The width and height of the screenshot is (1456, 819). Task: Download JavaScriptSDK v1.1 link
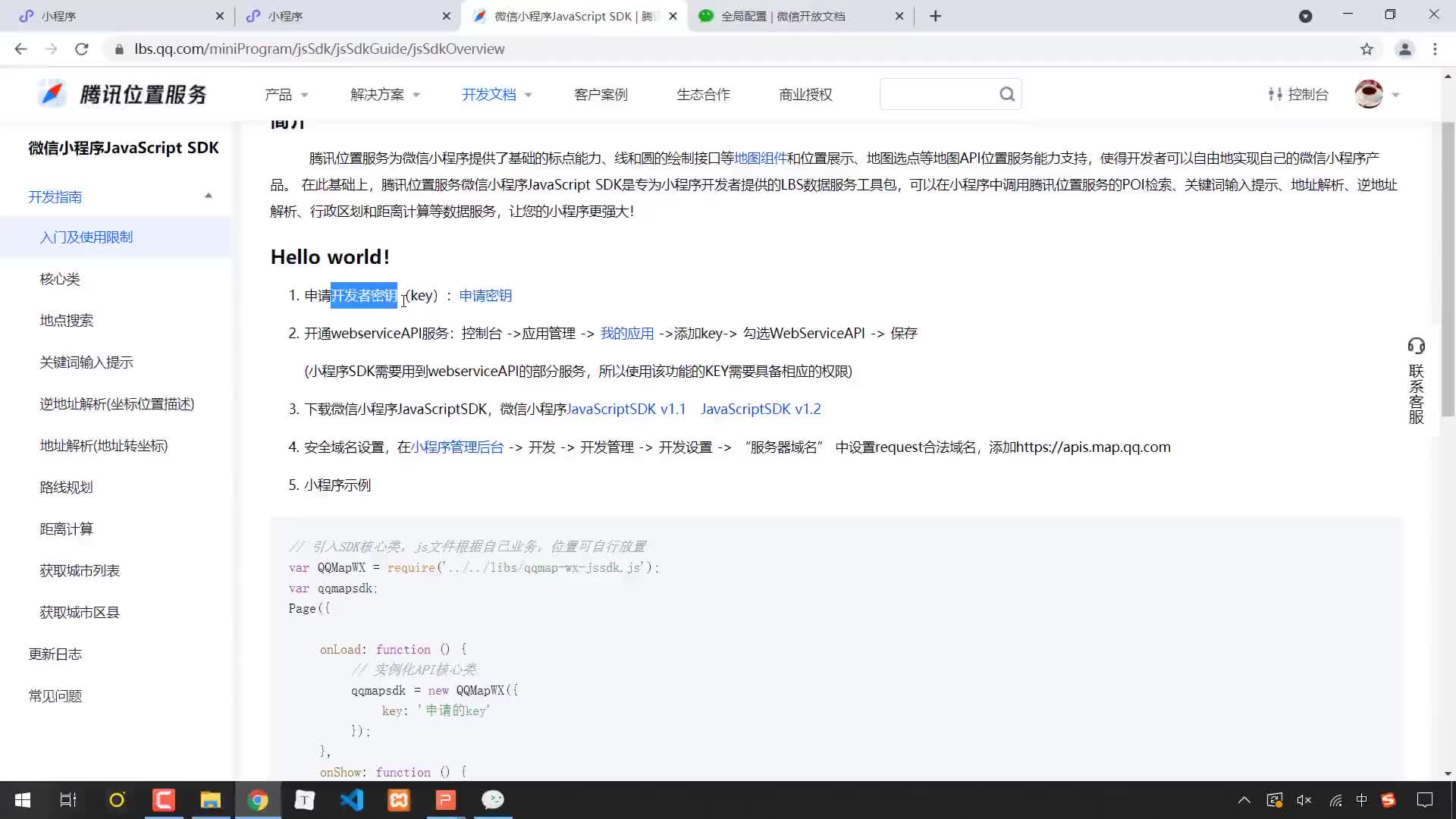pos(626,409)
